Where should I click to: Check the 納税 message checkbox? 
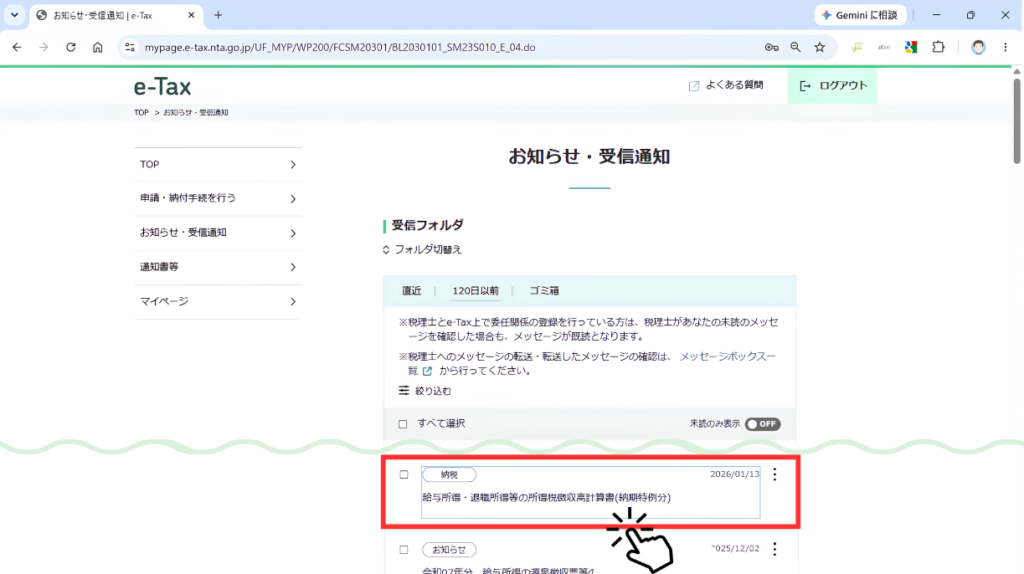coord(404,475)
